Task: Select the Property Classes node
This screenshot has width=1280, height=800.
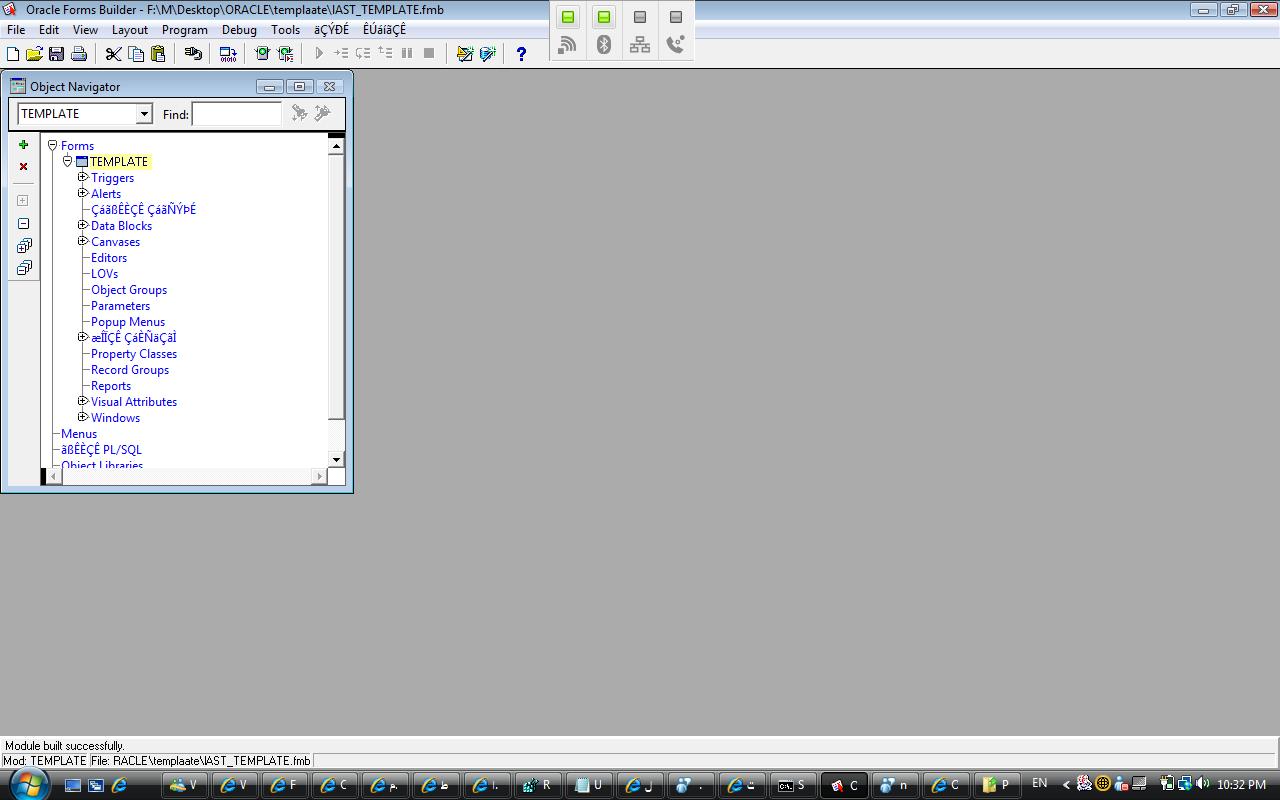Action: [133, 354]
